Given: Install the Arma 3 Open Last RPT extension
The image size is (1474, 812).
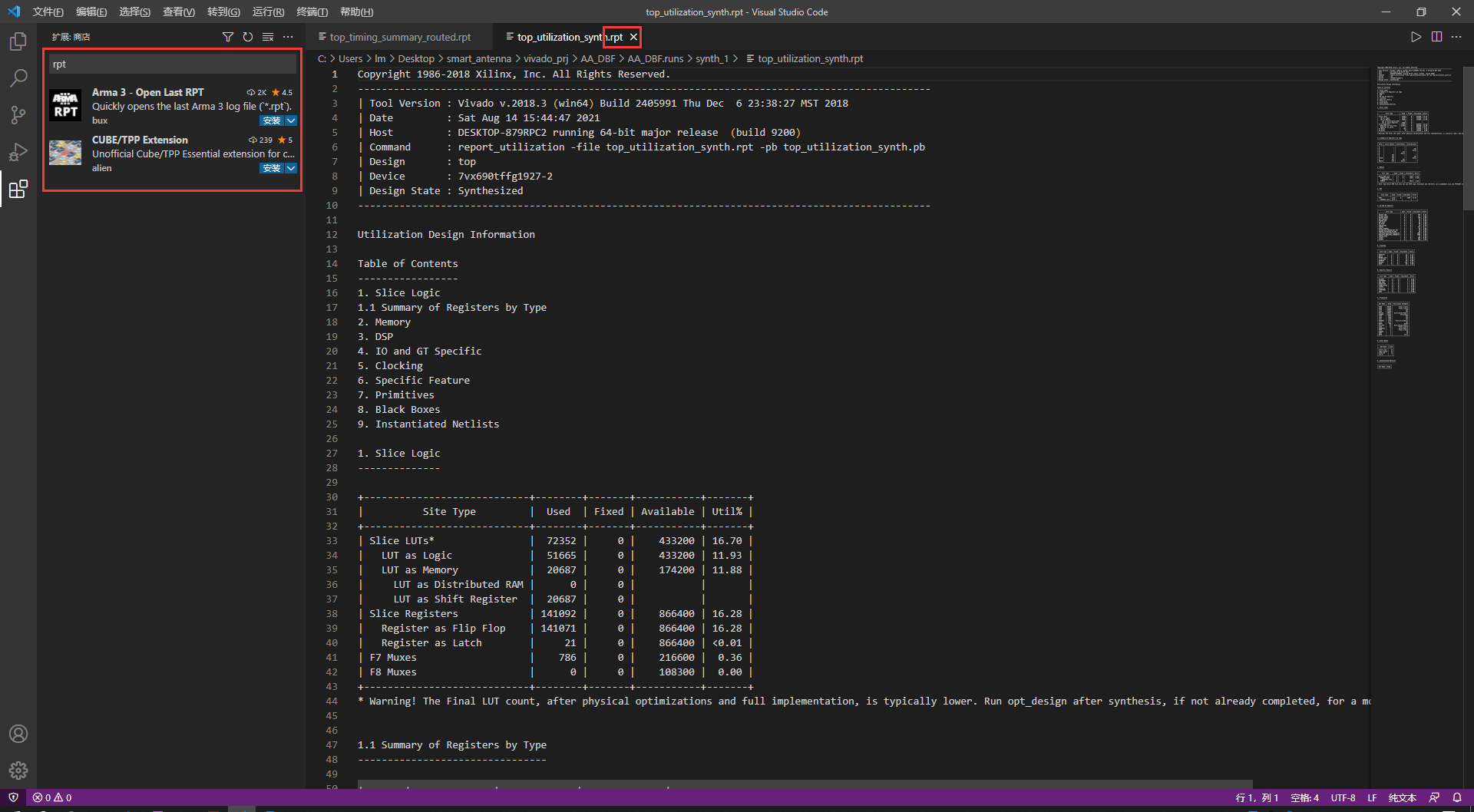Looking at the screenshot, I should (272, 120).
